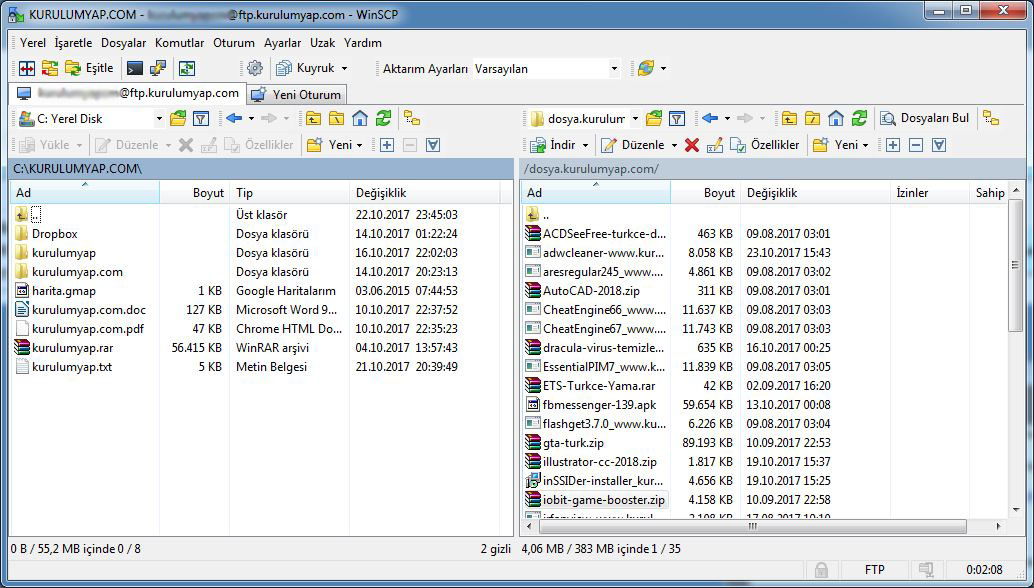This screenshot has width=1034, height=588.
Task: Go to home directory in local panel
Action: pyautogui.click(x=359, y=119)
